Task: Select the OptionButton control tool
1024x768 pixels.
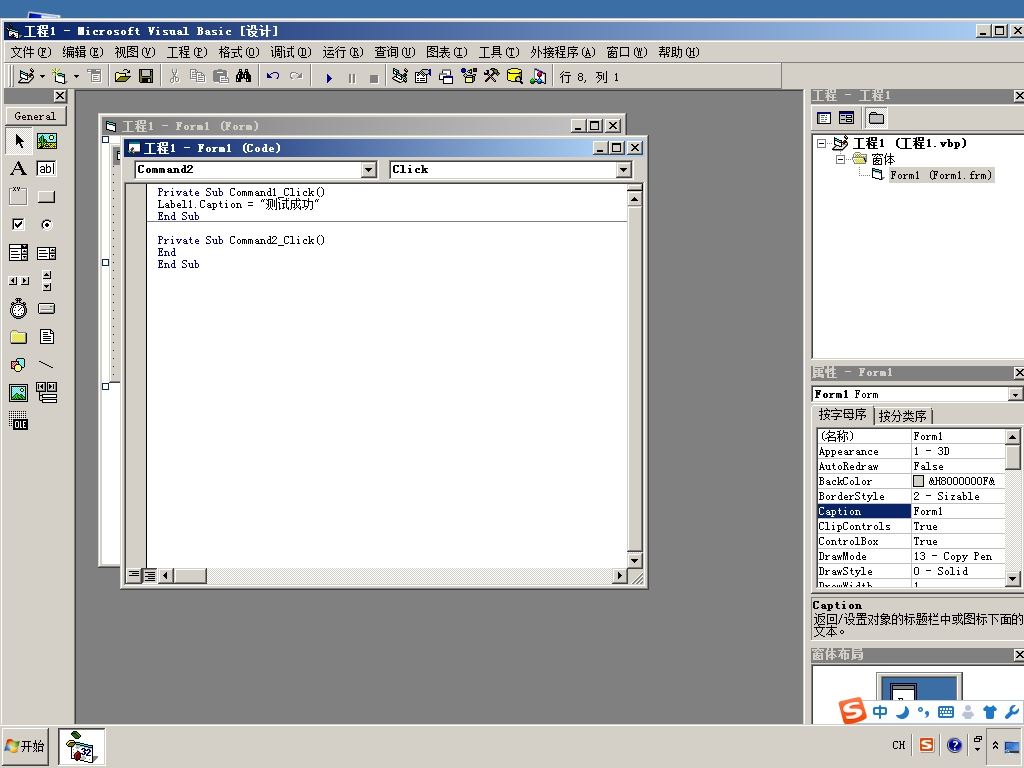Action: [46, 225]
